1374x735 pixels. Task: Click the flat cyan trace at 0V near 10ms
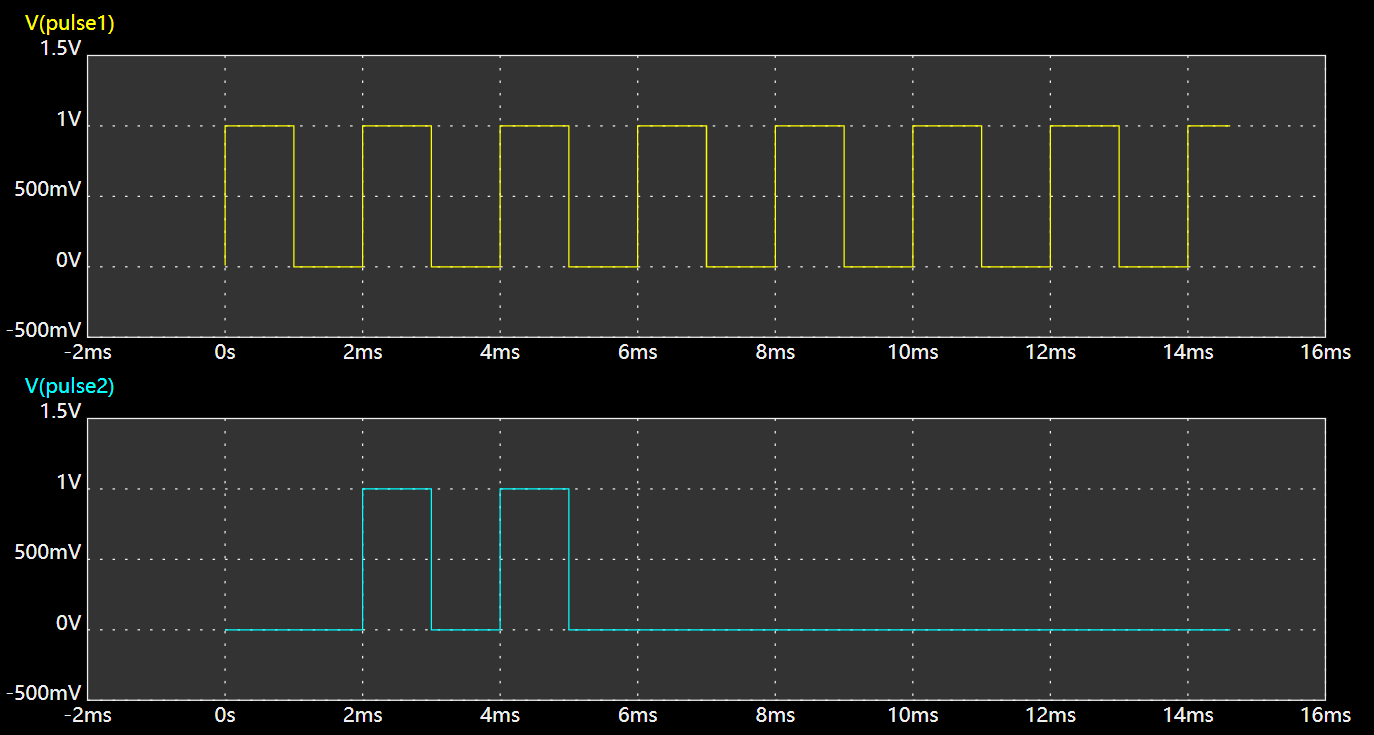[x=912, y=630]
